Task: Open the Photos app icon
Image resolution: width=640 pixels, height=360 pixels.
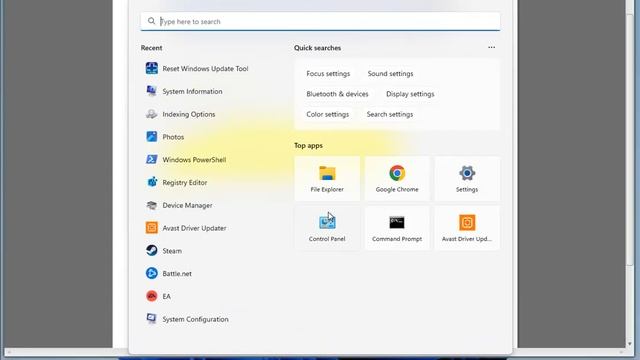Action: (x=151, y=137)
